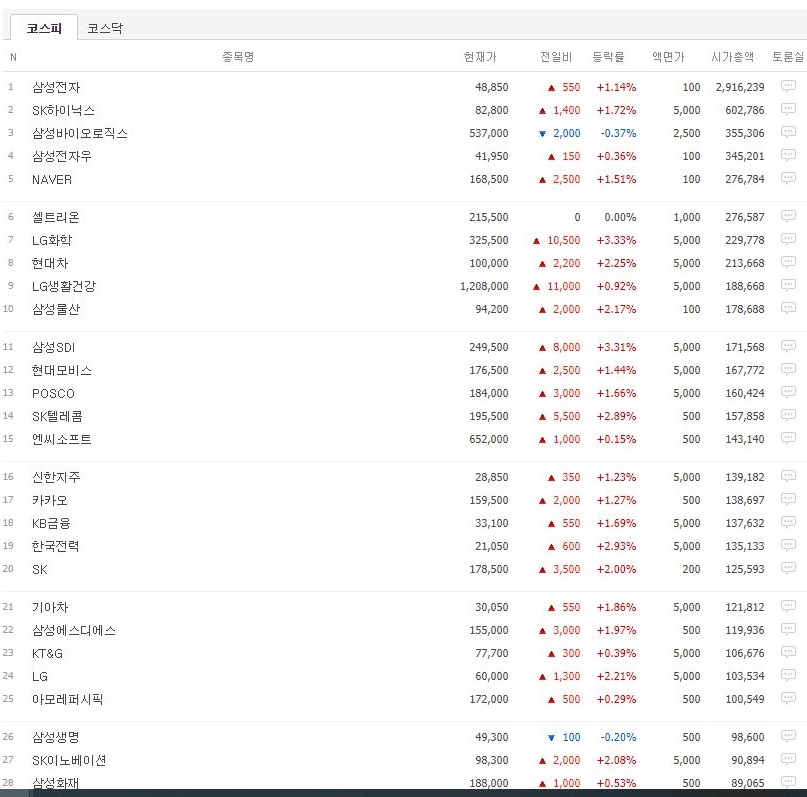Open discussion room icon for 삼성SDI
The width and height of the screenshot is (807, 797).
tap(788, 346)
